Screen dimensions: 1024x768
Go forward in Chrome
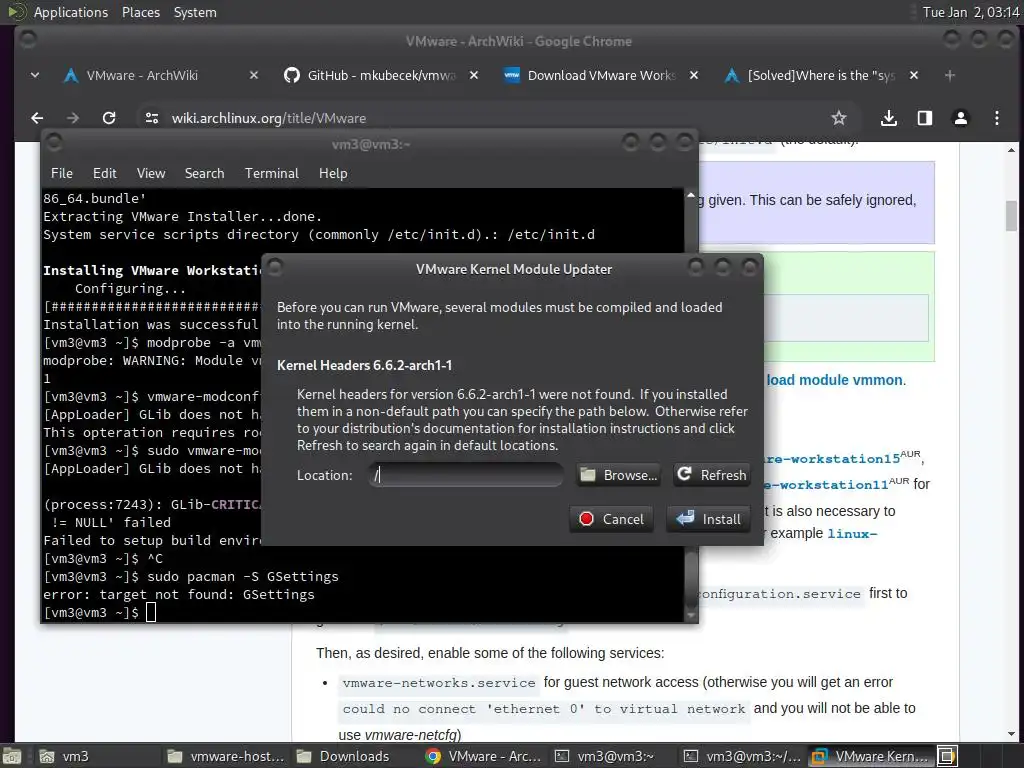click(73, 118)
